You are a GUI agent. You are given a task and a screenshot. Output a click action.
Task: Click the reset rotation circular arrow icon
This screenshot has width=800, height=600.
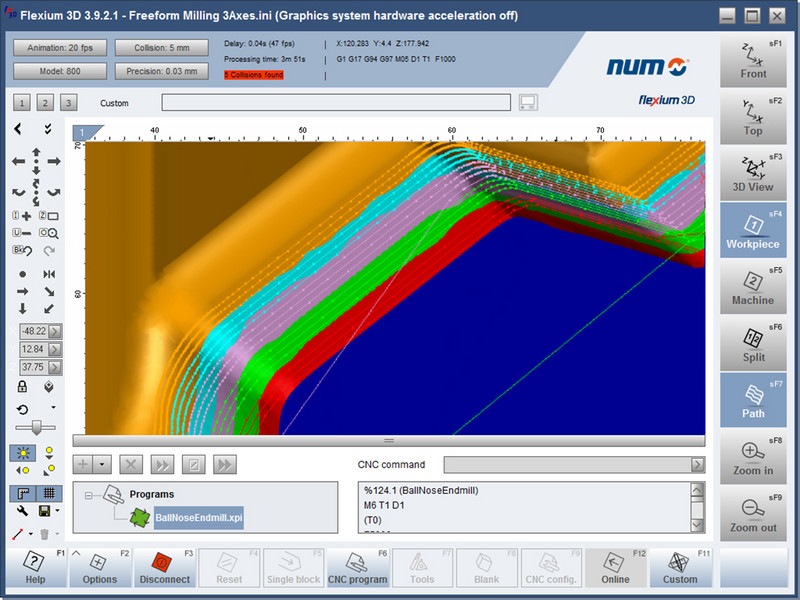coord(22,409)
